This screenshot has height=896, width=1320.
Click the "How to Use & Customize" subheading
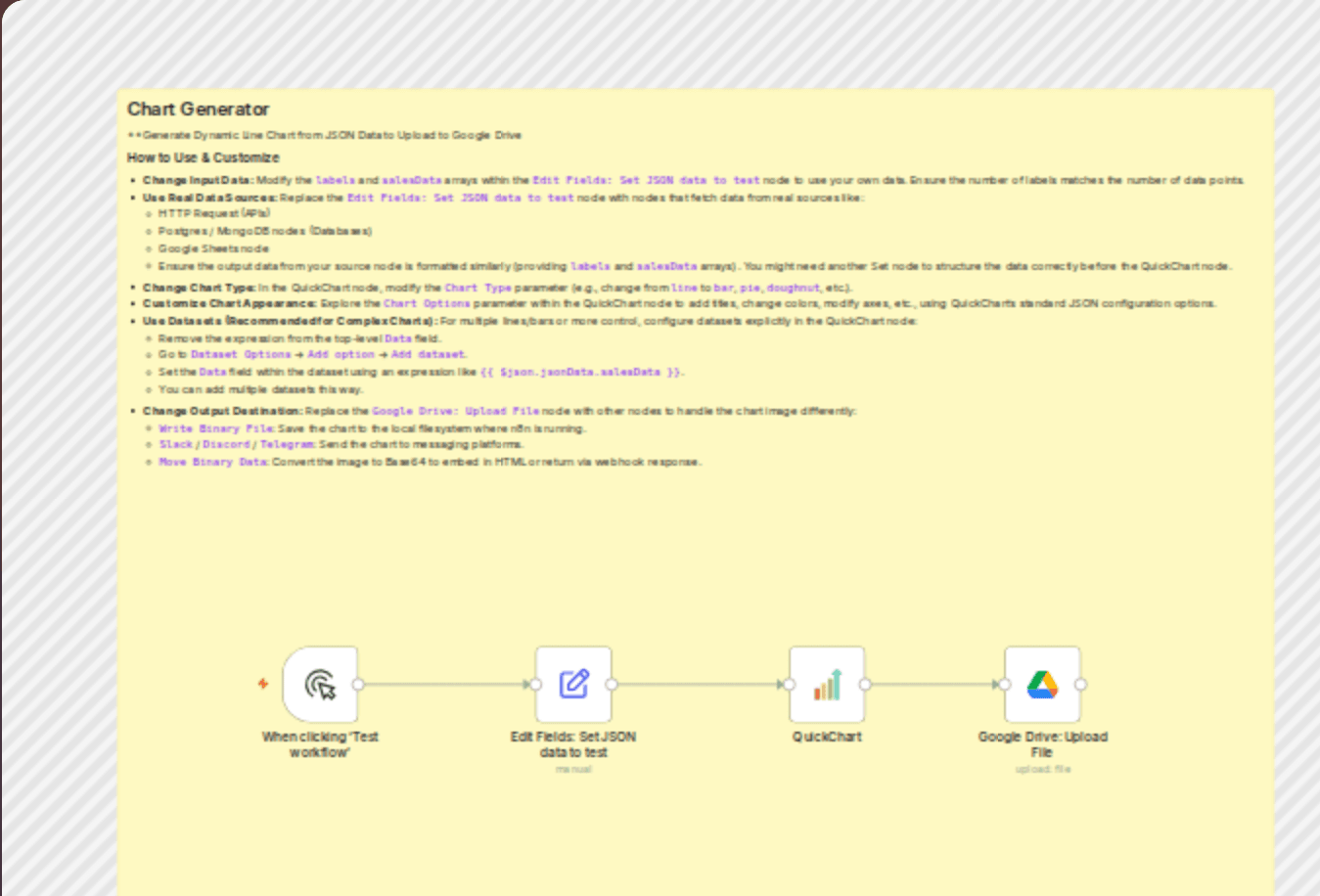[203, 157]
